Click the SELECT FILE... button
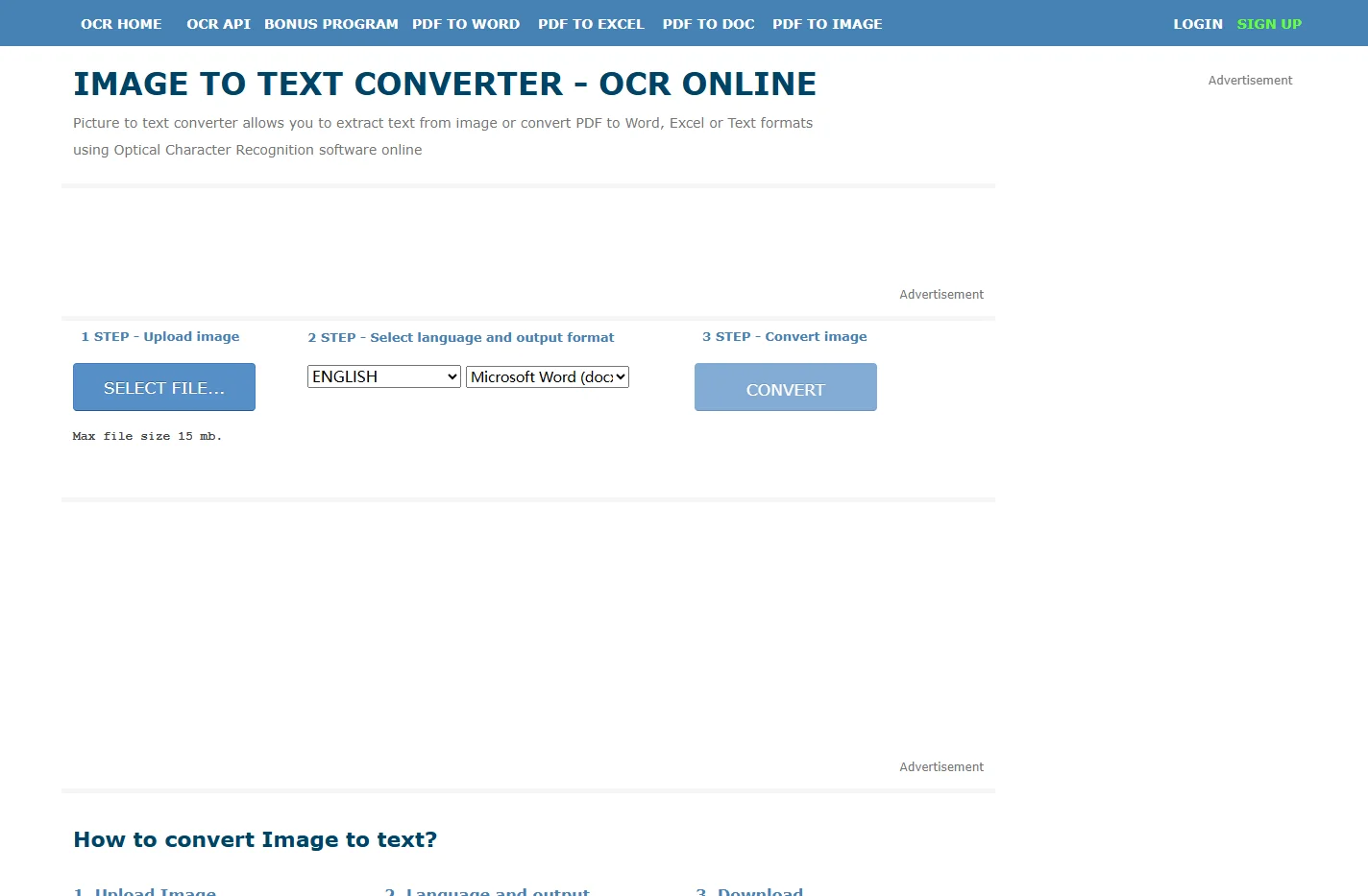The height and width of the screenshot is (896, 1368). click(164, 387)
